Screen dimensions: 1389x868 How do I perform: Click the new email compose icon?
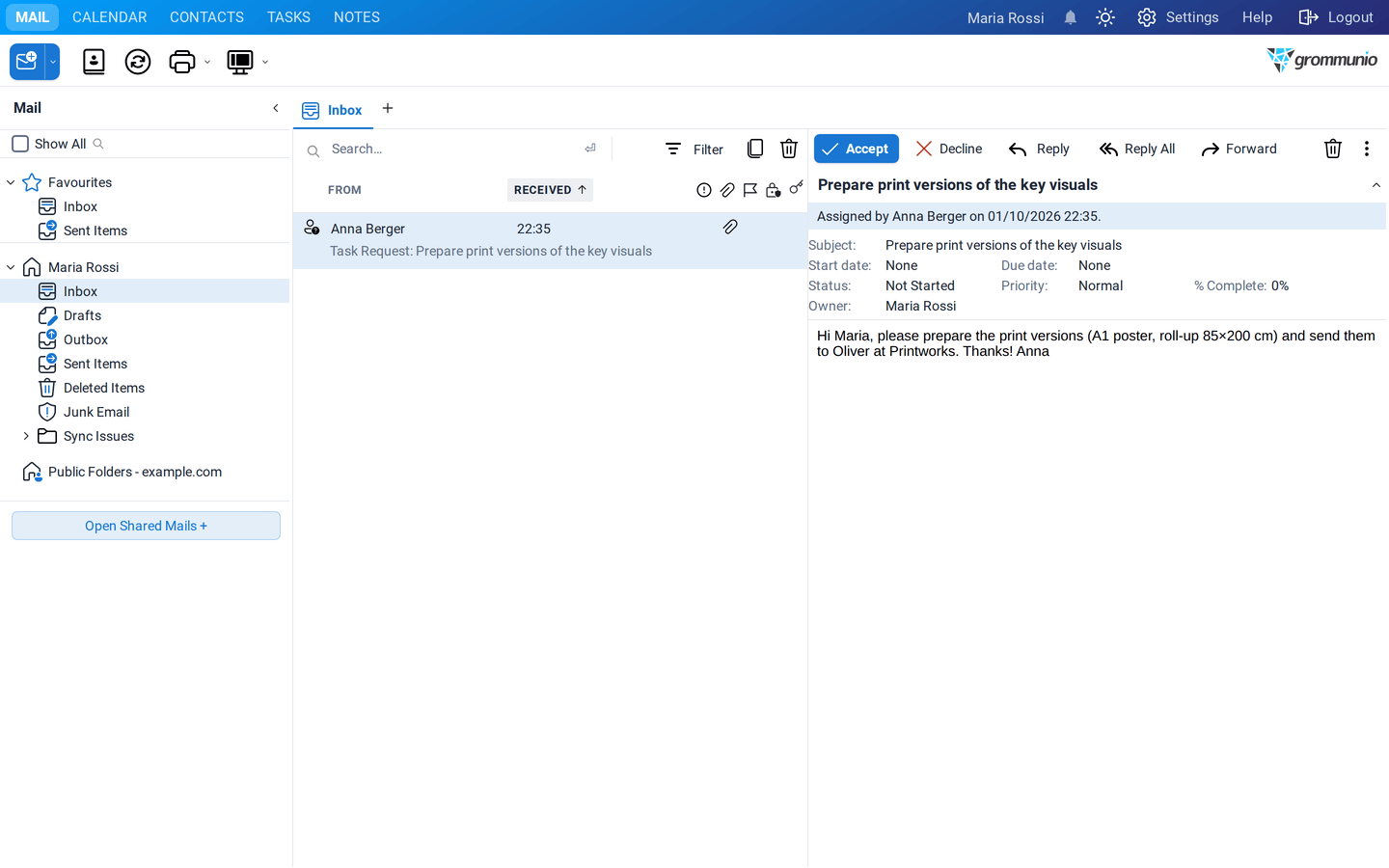point(27,62)
